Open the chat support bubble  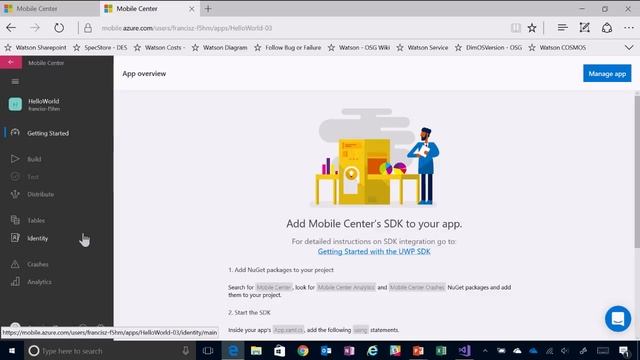pos(618,319)
